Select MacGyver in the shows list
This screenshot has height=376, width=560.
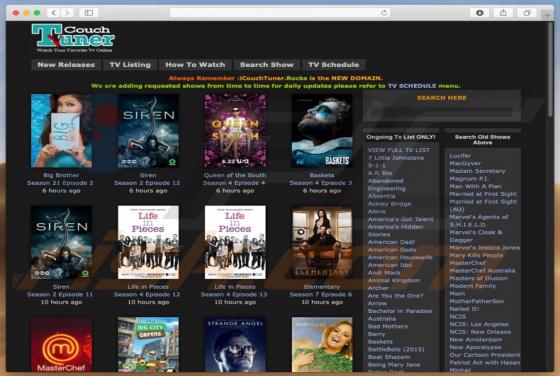(x=465, y=163)
